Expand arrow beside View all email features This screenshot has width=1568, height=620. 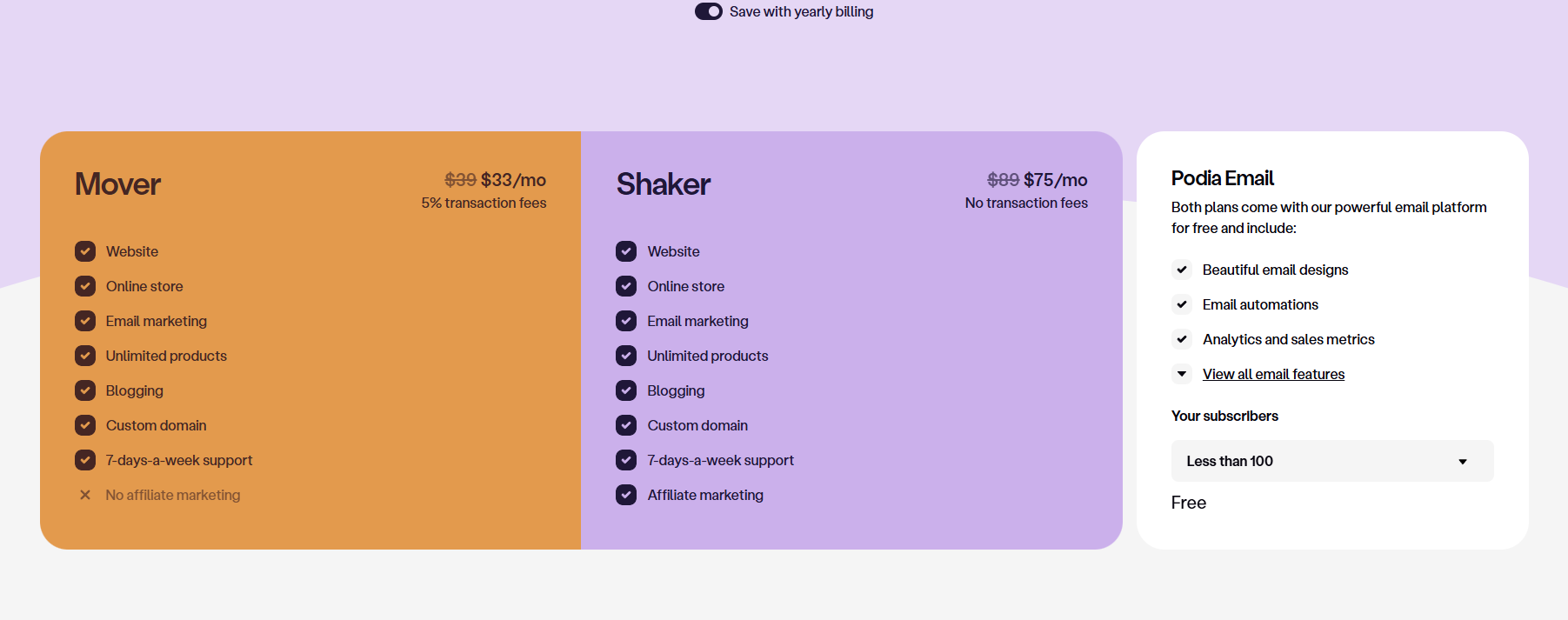(x=1182, y=374)
